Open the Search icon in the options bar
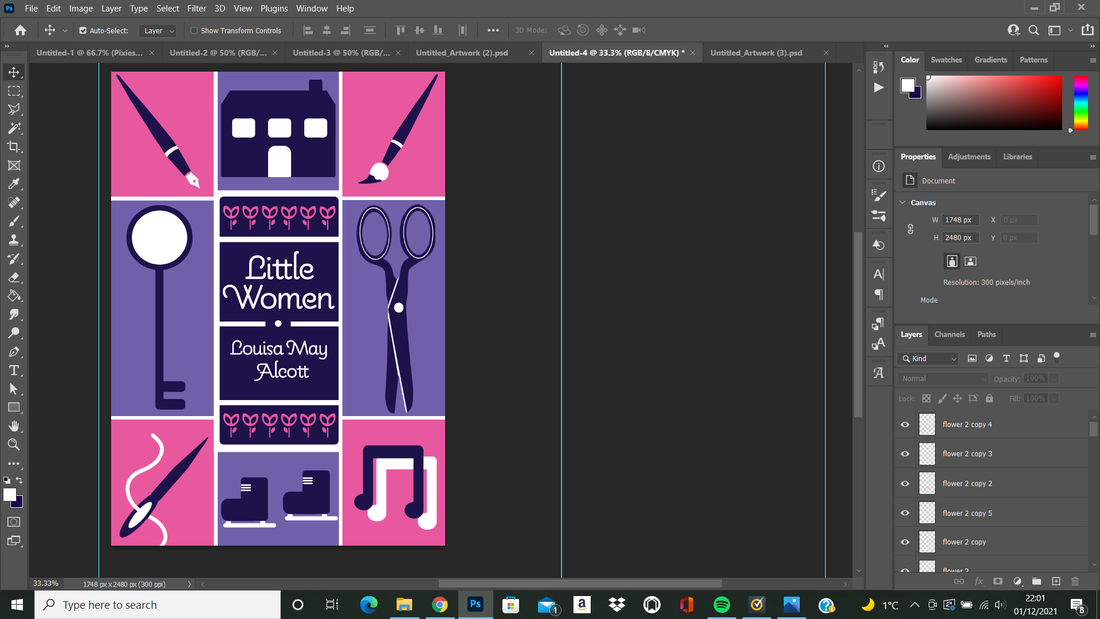The image size is (1100, 619). 1033,30
